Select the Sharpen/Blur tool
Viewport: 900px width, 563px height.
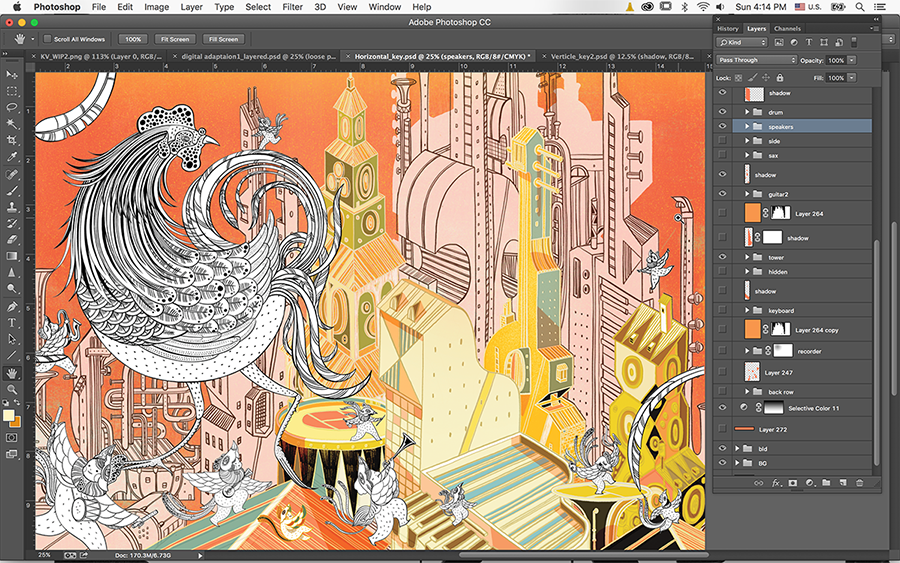pyautogui.click(x=11, y=273)
